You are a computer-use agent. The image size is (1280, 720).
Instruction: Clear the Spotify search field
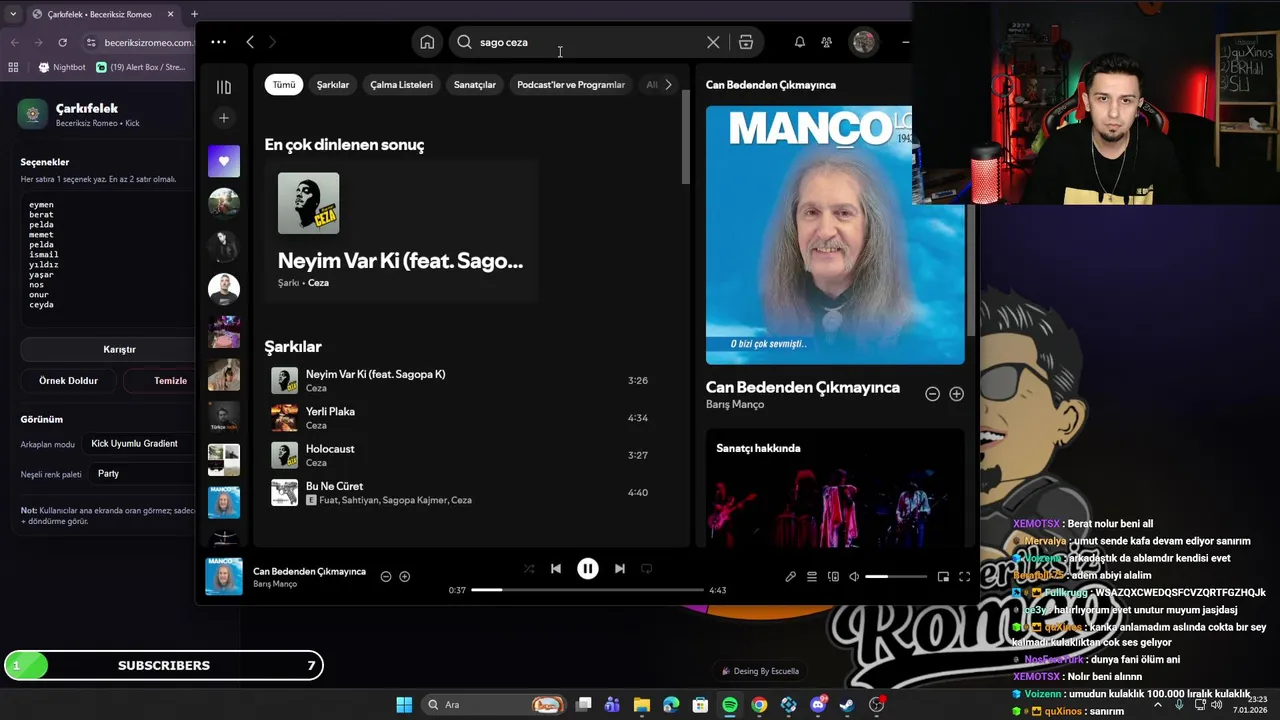tap(713, 42)
